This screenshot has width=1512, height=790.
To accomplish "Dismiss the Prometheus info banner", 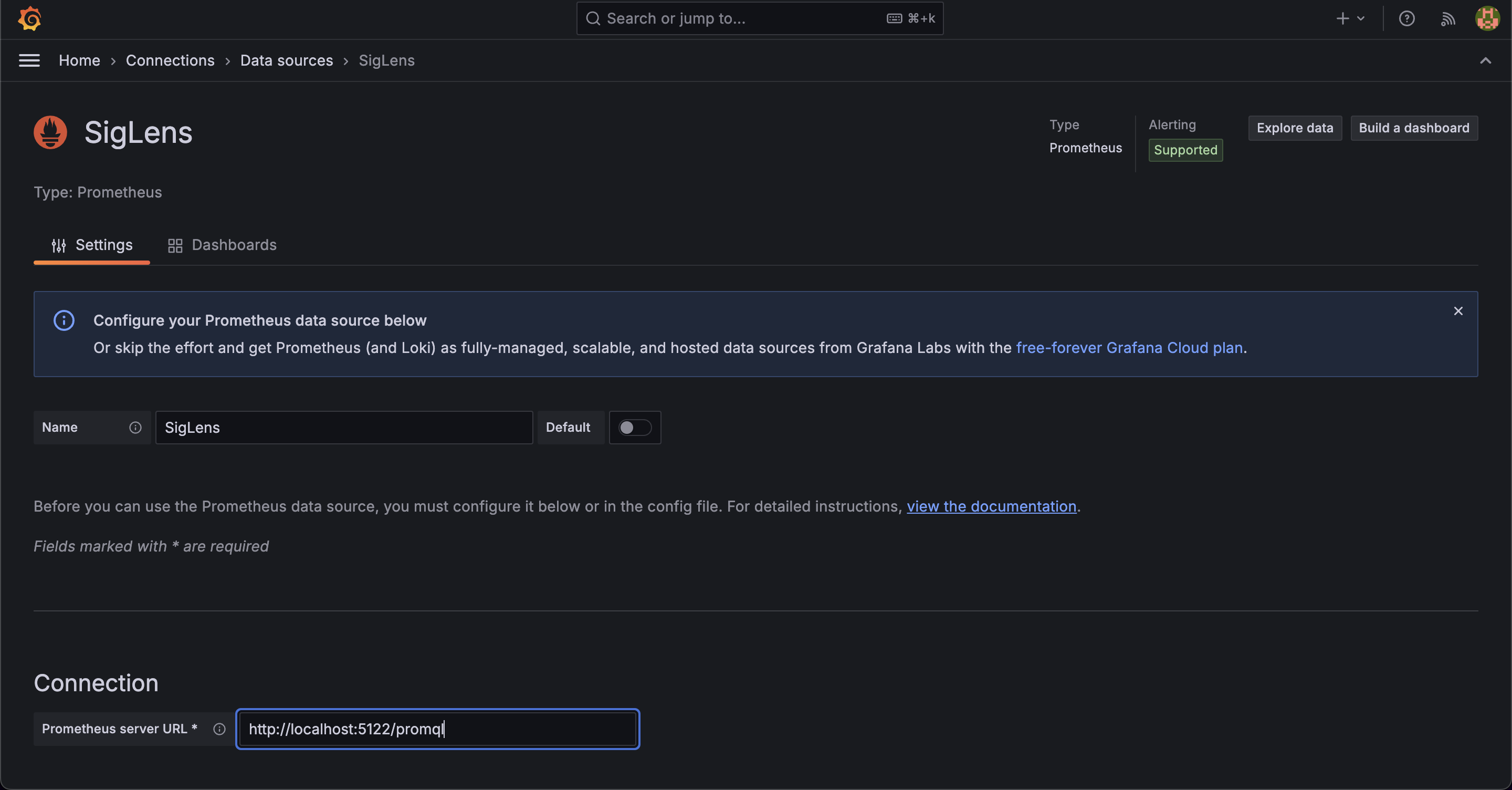I will [x=1458, y=311].
